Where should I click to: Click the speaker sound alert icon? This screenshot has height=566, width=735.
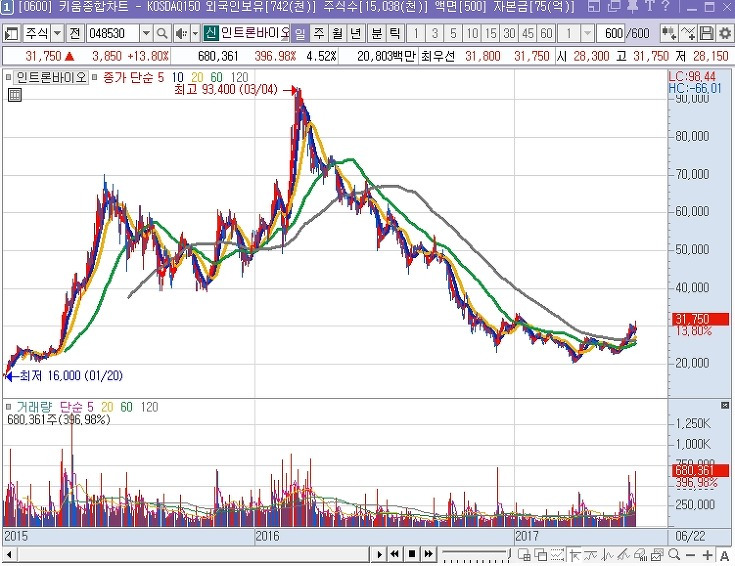point(181,33)
